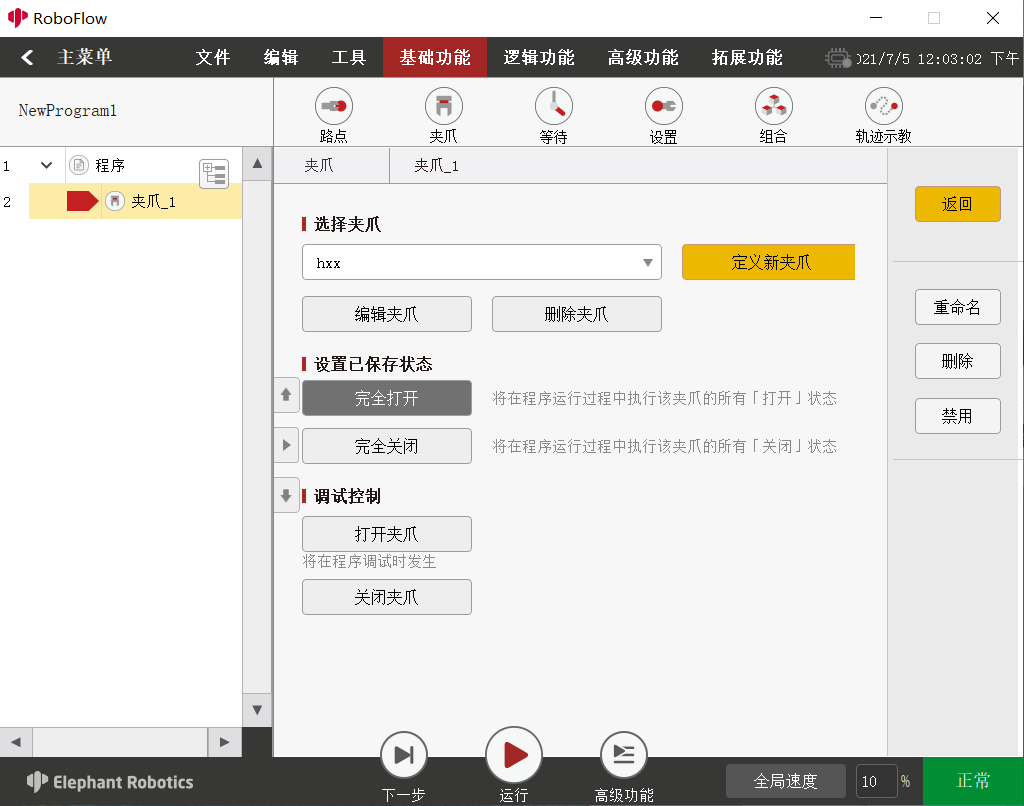Click 重命名 button
Viewport: 1024px width, 806px height.
pyautogui.click(x=957, y=307)
